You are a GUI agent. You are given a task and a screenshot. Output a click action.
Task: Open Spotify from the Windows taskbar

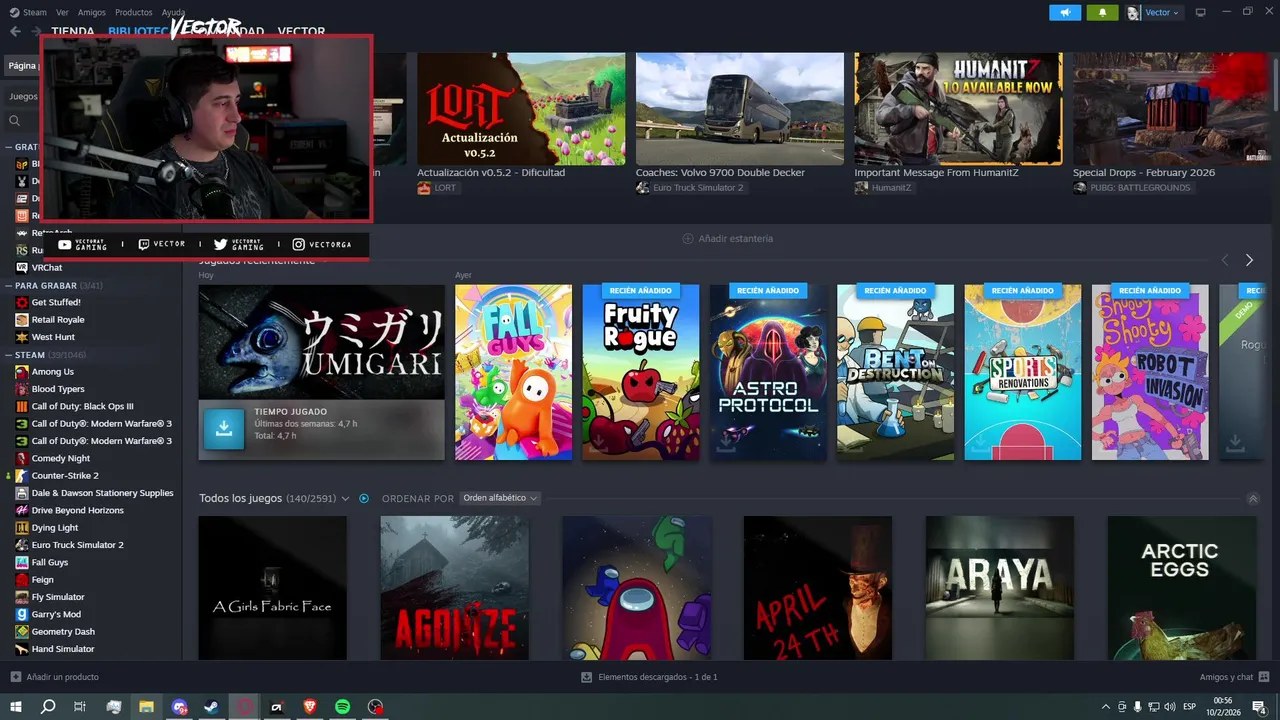tap(342, 707)
